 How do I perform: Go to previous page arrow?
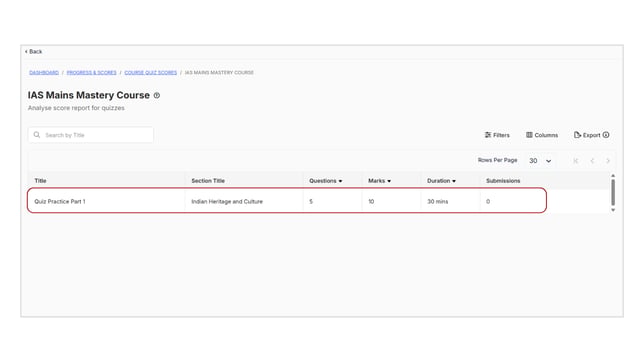[x=592, y=161]
